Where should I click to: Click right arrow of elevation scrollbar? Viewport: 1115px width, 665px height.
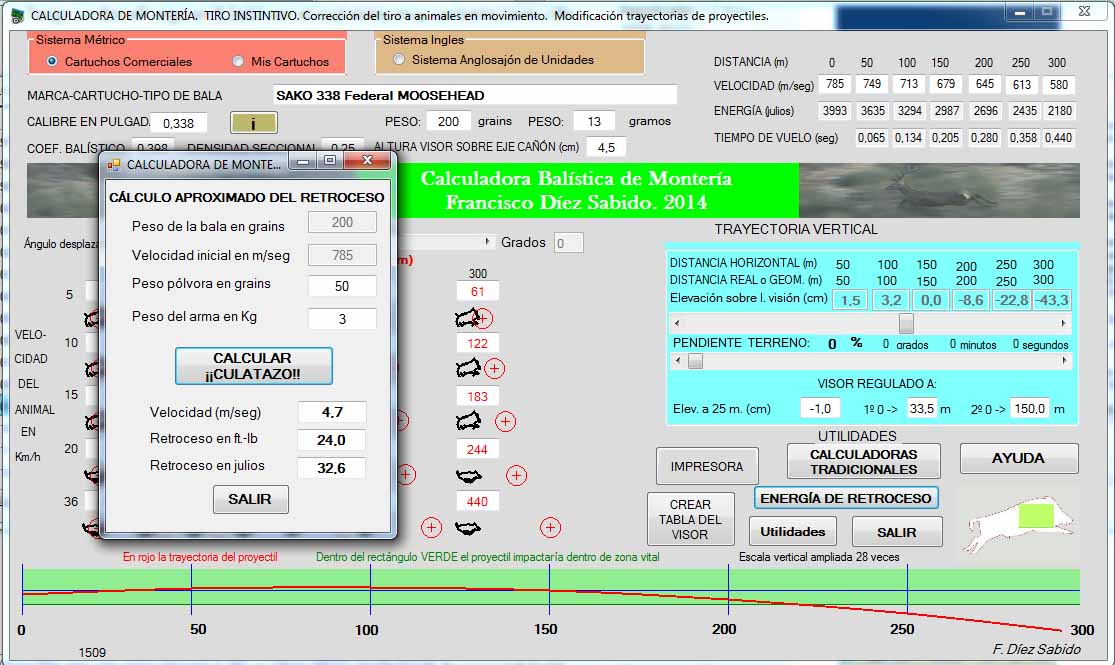click(x=1064, y=324)
